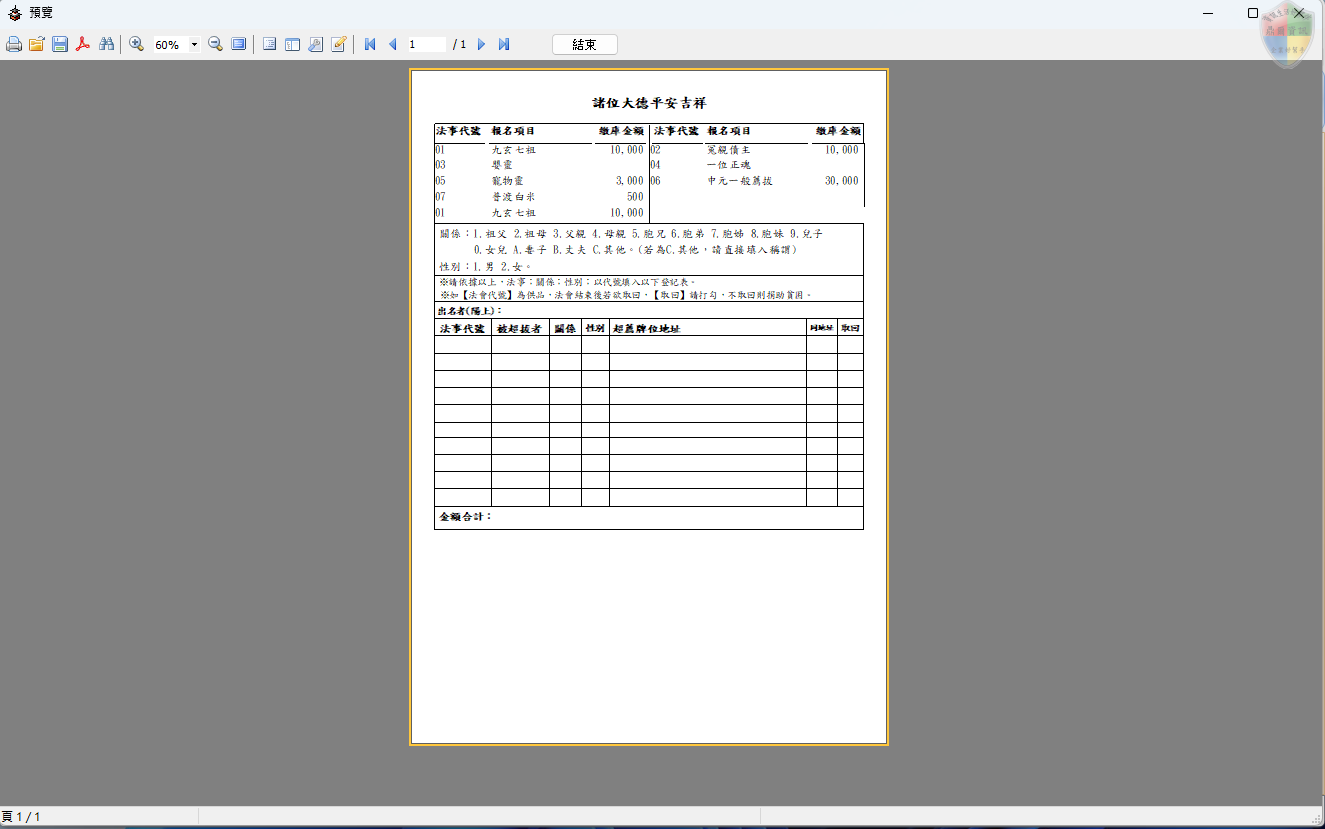Zoom in with the magnifier plus icon

(137, 45)
